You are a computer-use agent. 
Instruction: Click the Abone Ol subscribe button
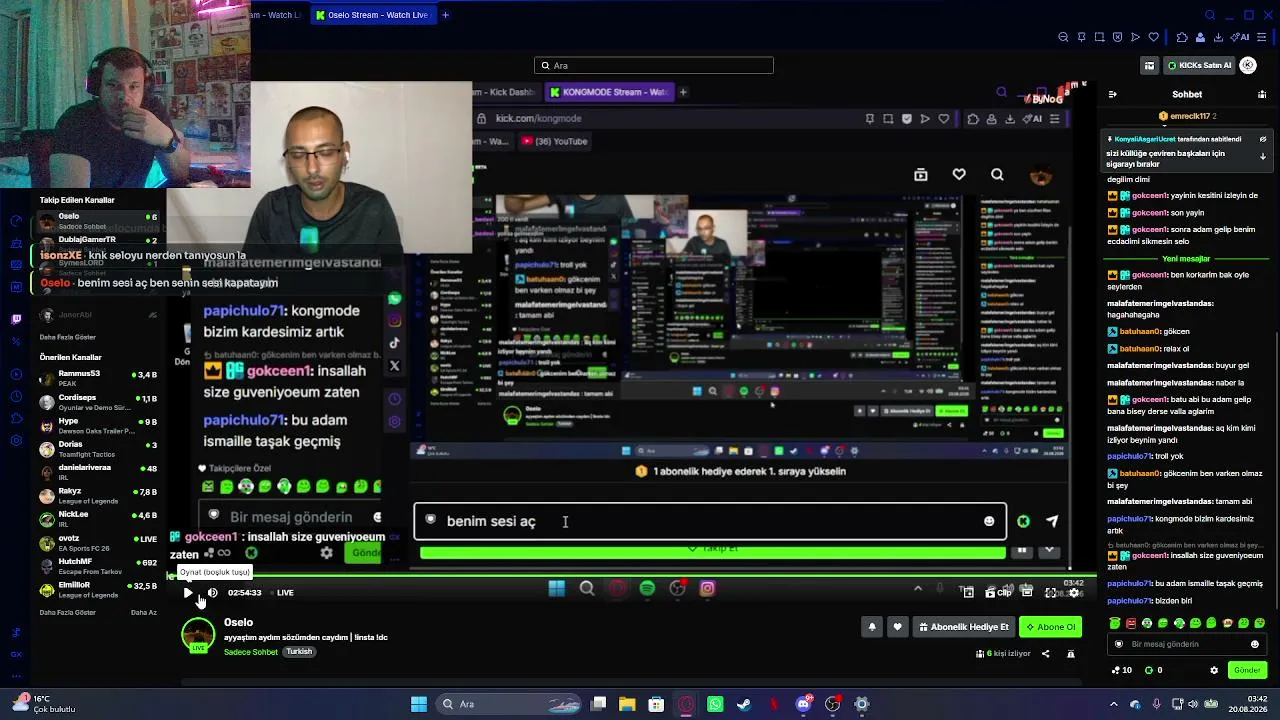pos(1051,627)
